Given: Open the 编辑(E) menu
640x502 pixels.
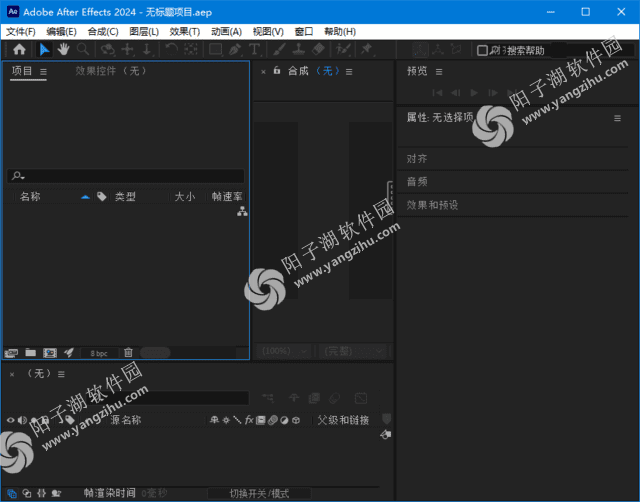Looking at the screenshot, I should [61, 32].
